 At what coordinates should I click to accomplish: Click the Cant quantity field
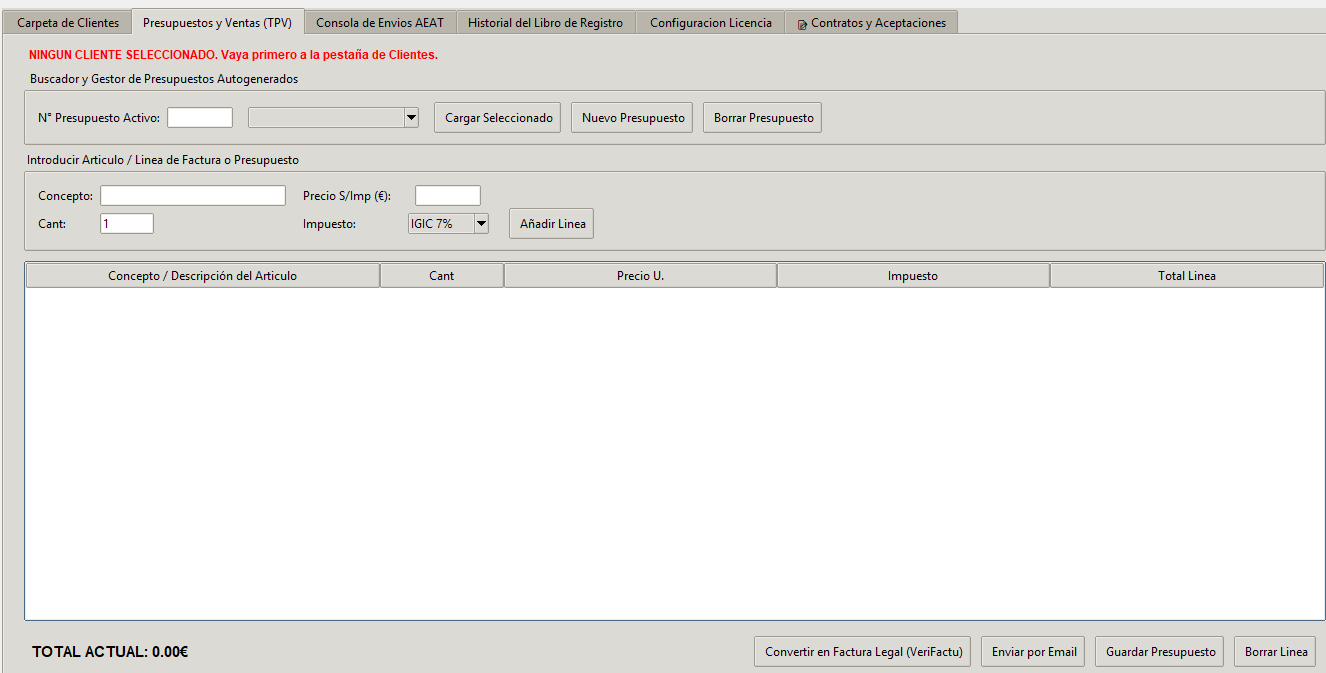(127, 224)
